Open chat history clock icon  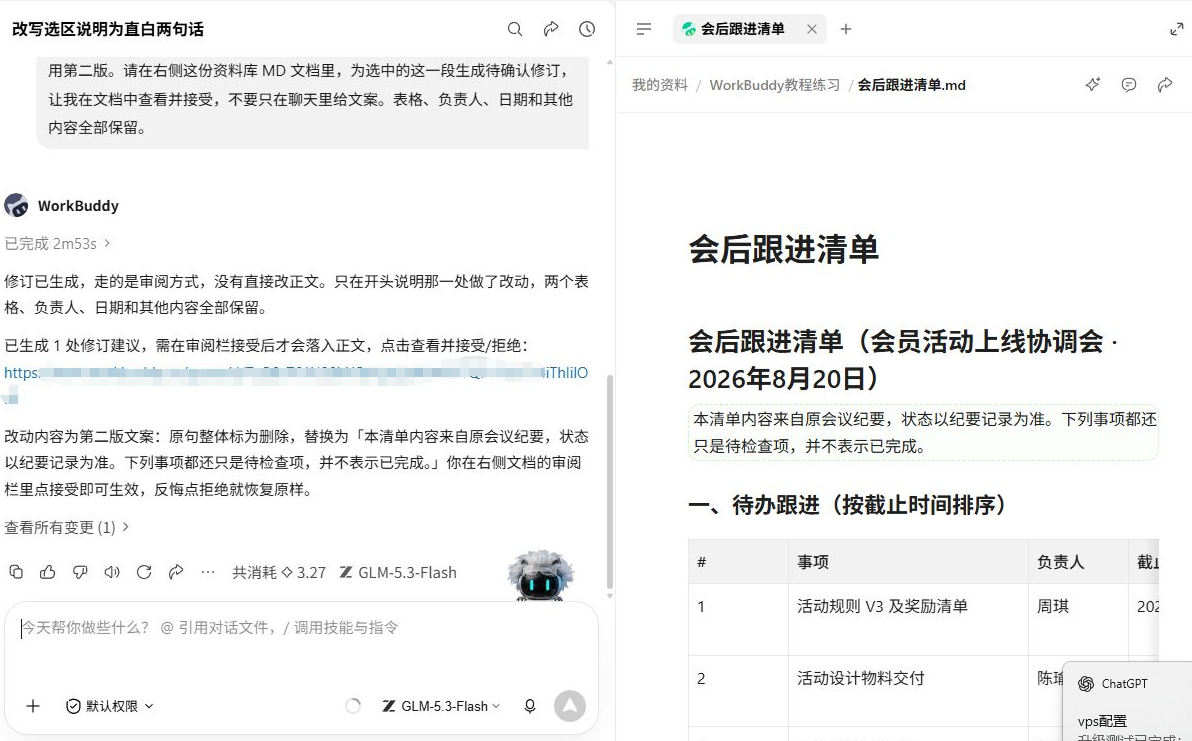point(587,29)
